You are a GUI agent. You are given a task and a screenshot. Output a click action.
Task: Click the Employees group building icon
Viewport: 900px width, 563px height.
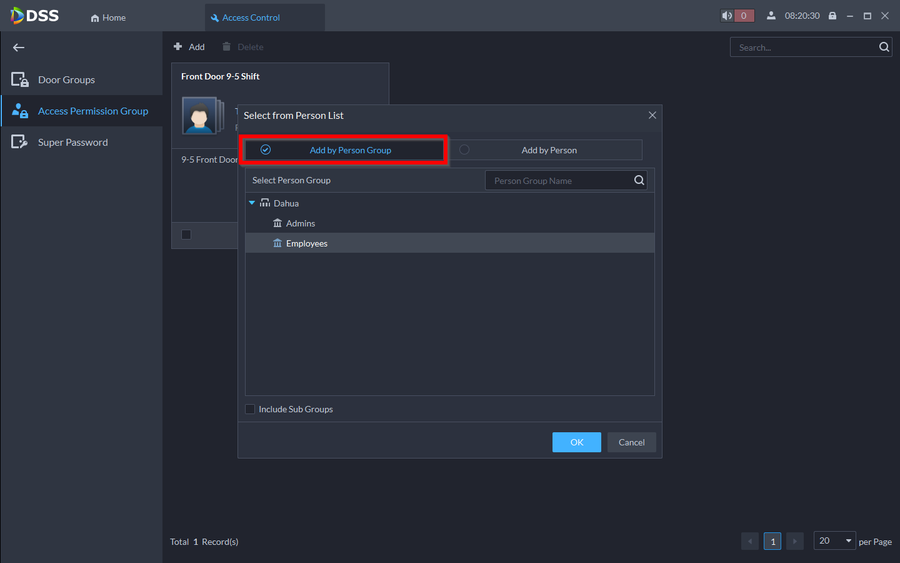point(277,243)
